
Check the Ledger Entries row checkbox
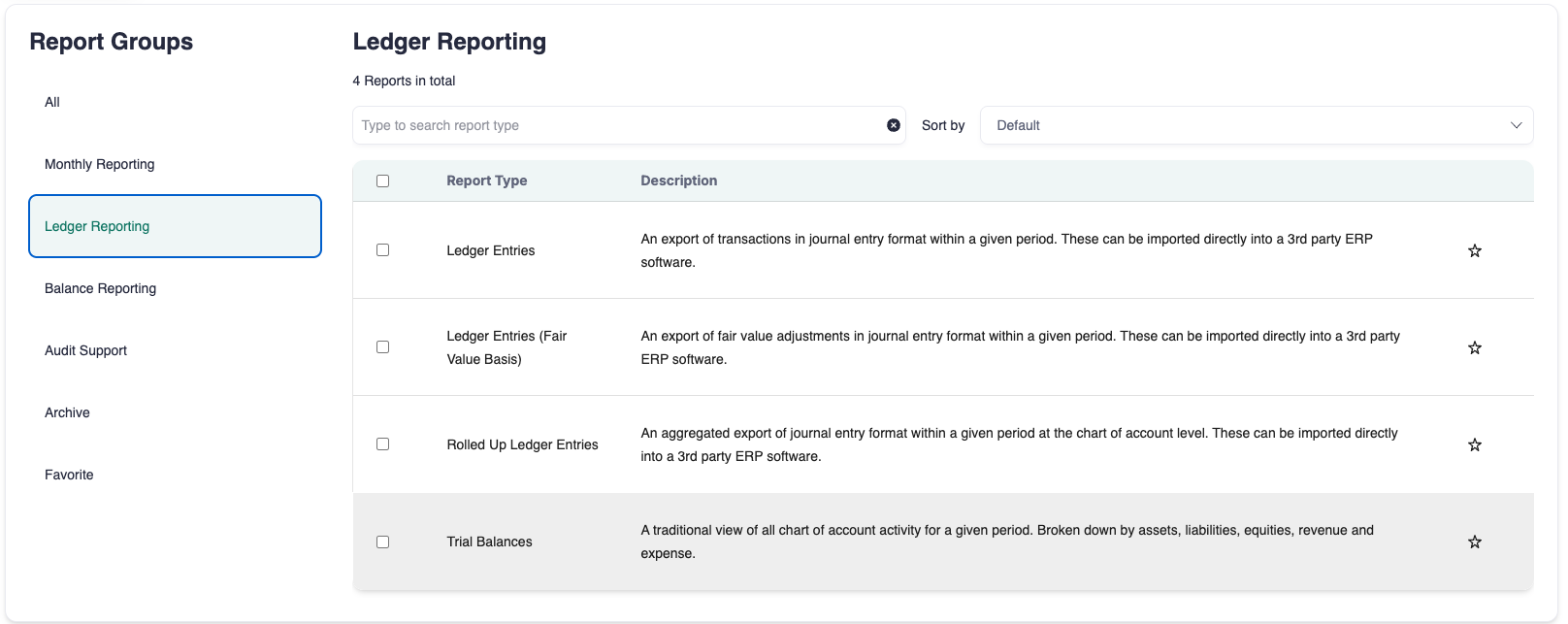pos(382,250)
